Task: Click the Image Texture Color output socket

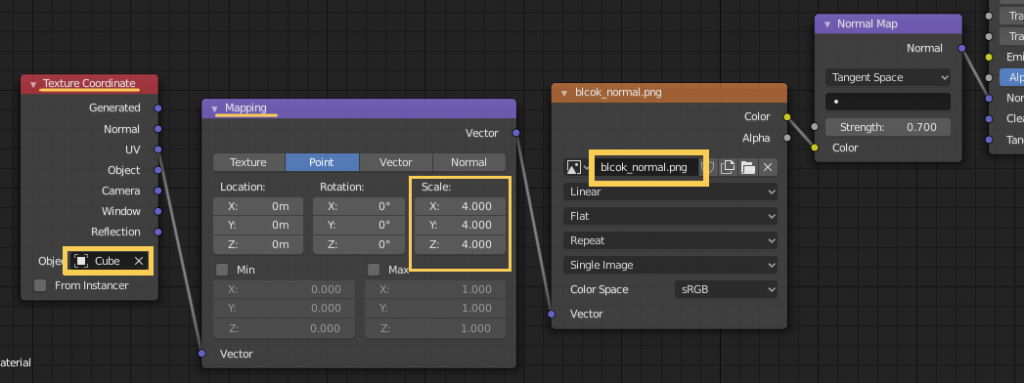Action: [x=787, y=117]
